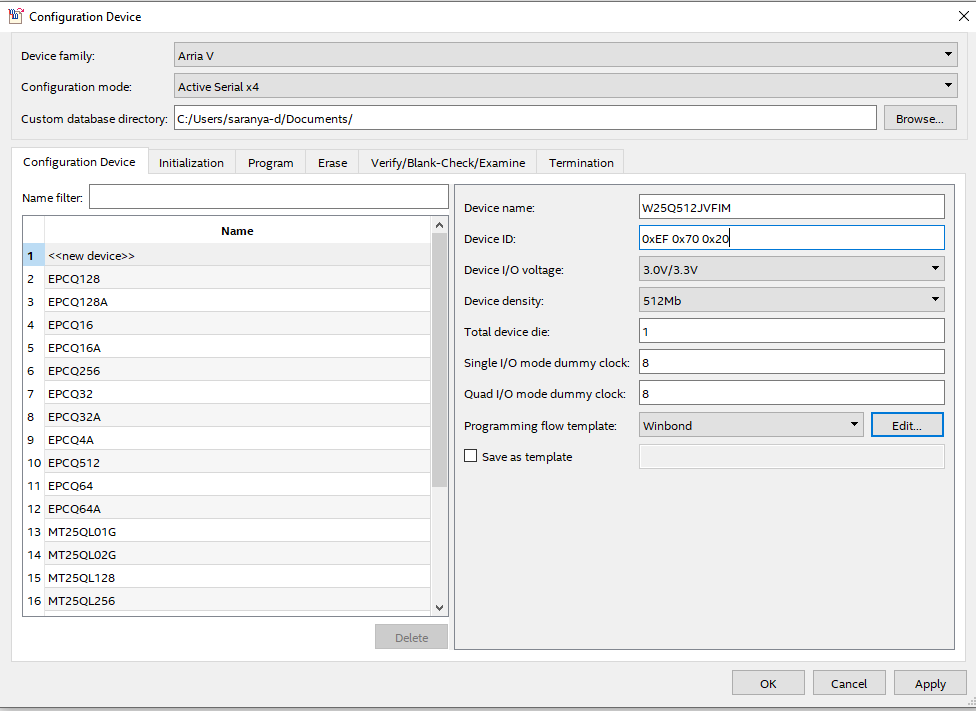The height and width of the screenshot is (711, 976).
Task: Open the Termination tab
Action: pyautogui.click(x=581, y=162)
